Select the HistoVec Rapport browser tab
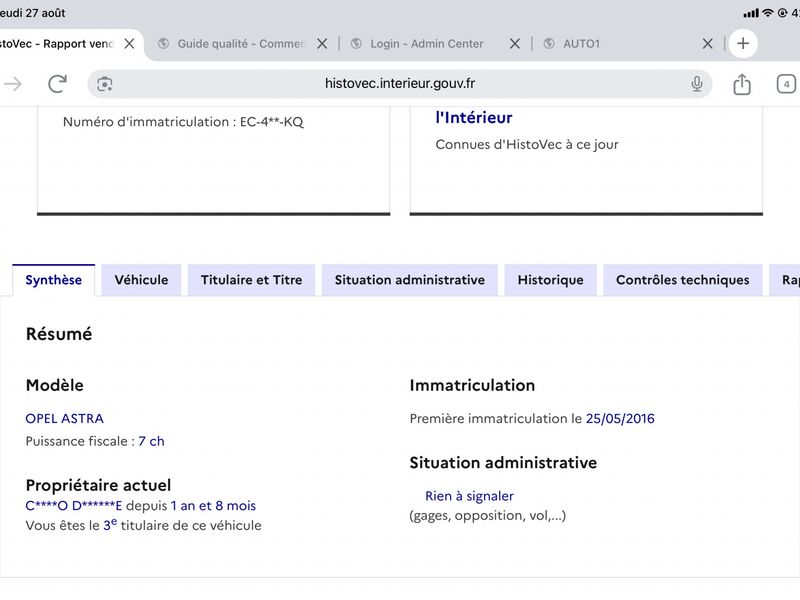The image size is (800, 600). coord(56,44)
